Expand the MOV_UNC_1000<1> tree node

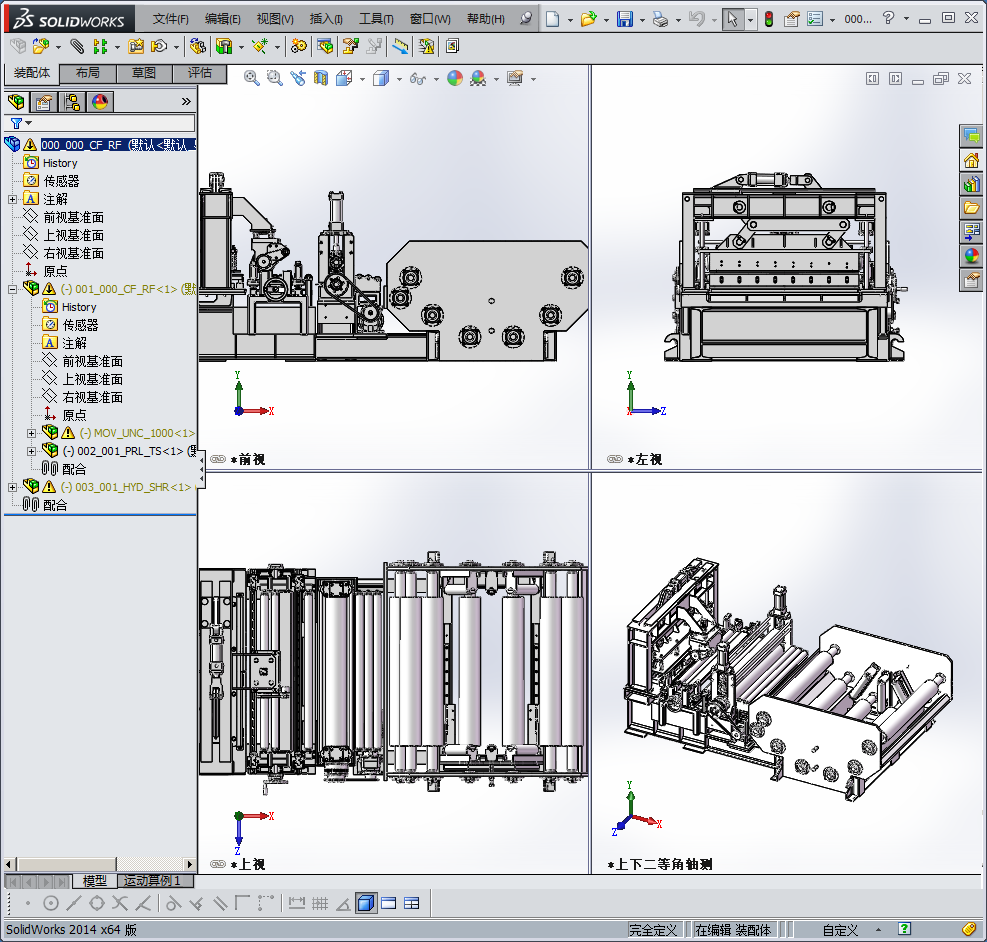tap(31, 433)
